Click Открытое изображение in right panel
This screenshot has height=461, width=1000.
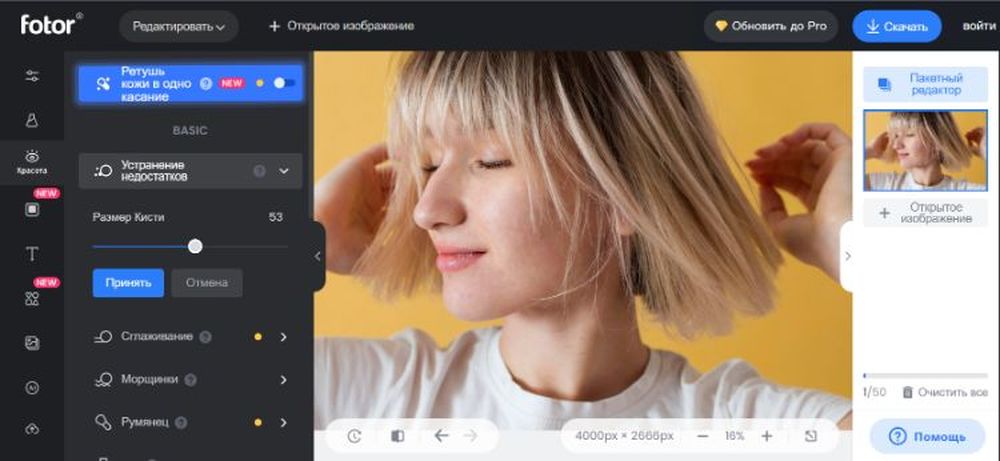pos(925,213)
